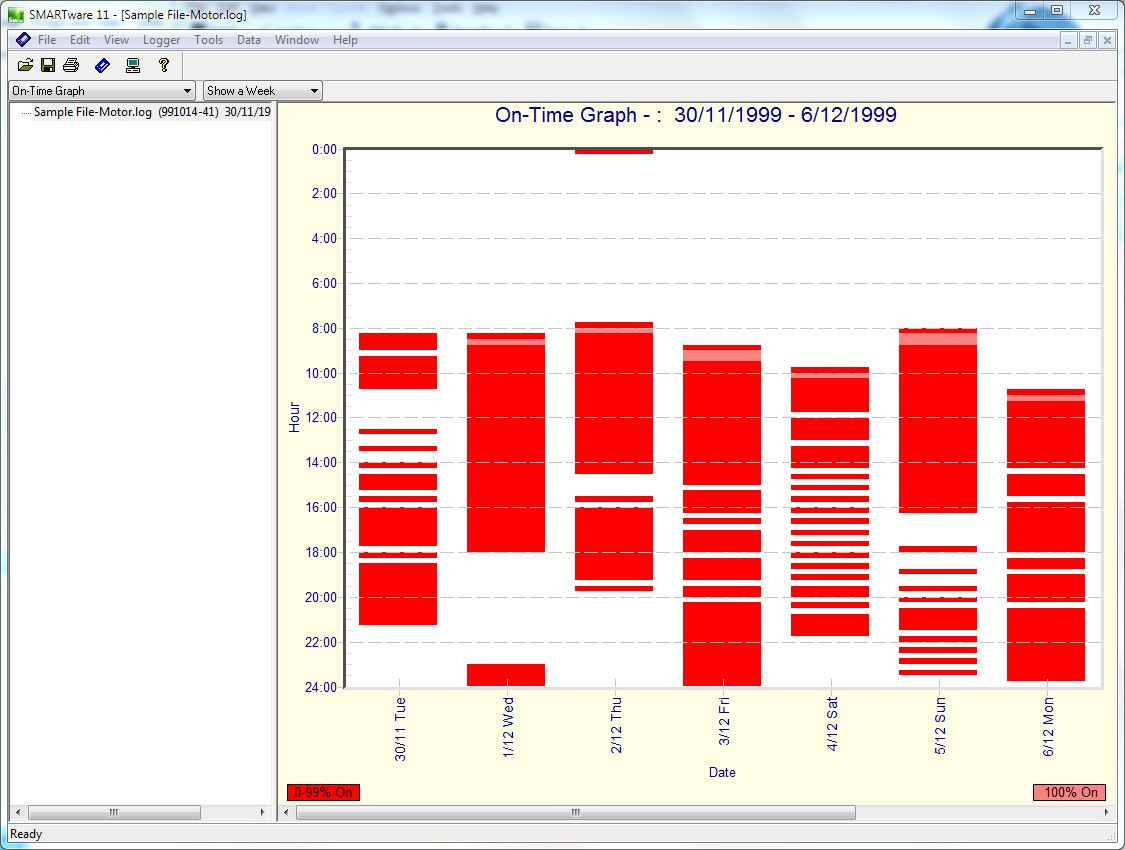Minimize the SMARTware 11 main window

[1030, 11]
